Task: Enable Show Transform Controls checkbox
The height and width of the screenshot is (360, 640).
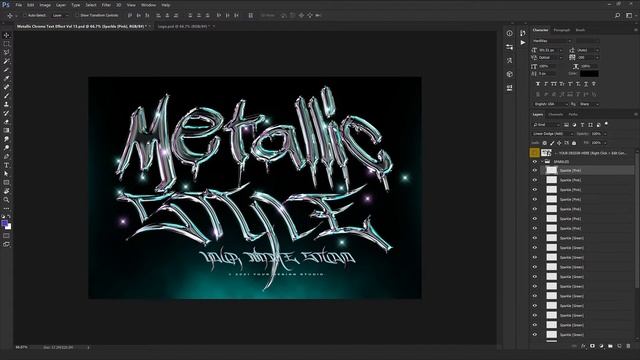Action: (77, 16)
